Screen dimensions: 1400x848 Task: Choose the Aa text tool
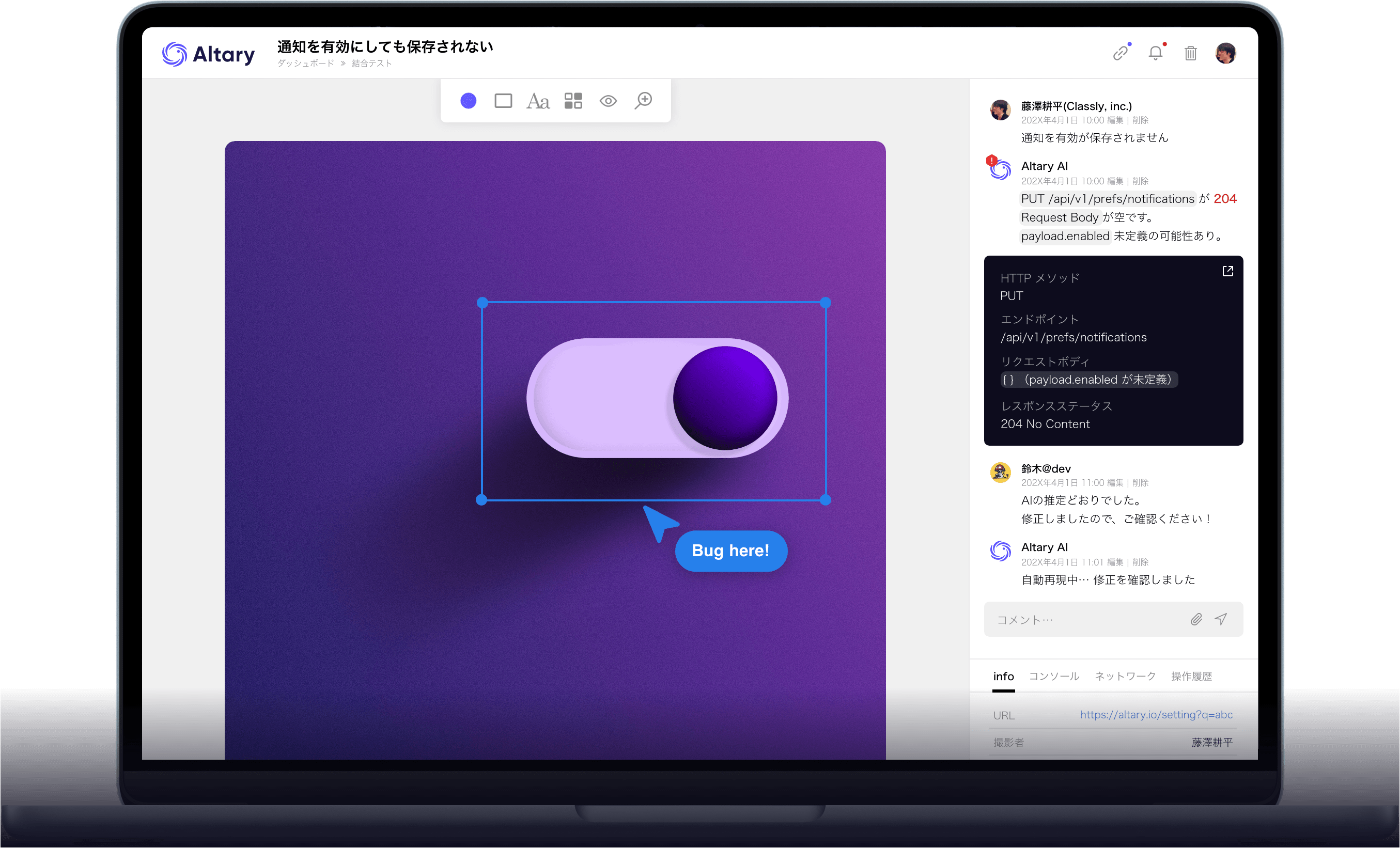[x=537, y=102]
